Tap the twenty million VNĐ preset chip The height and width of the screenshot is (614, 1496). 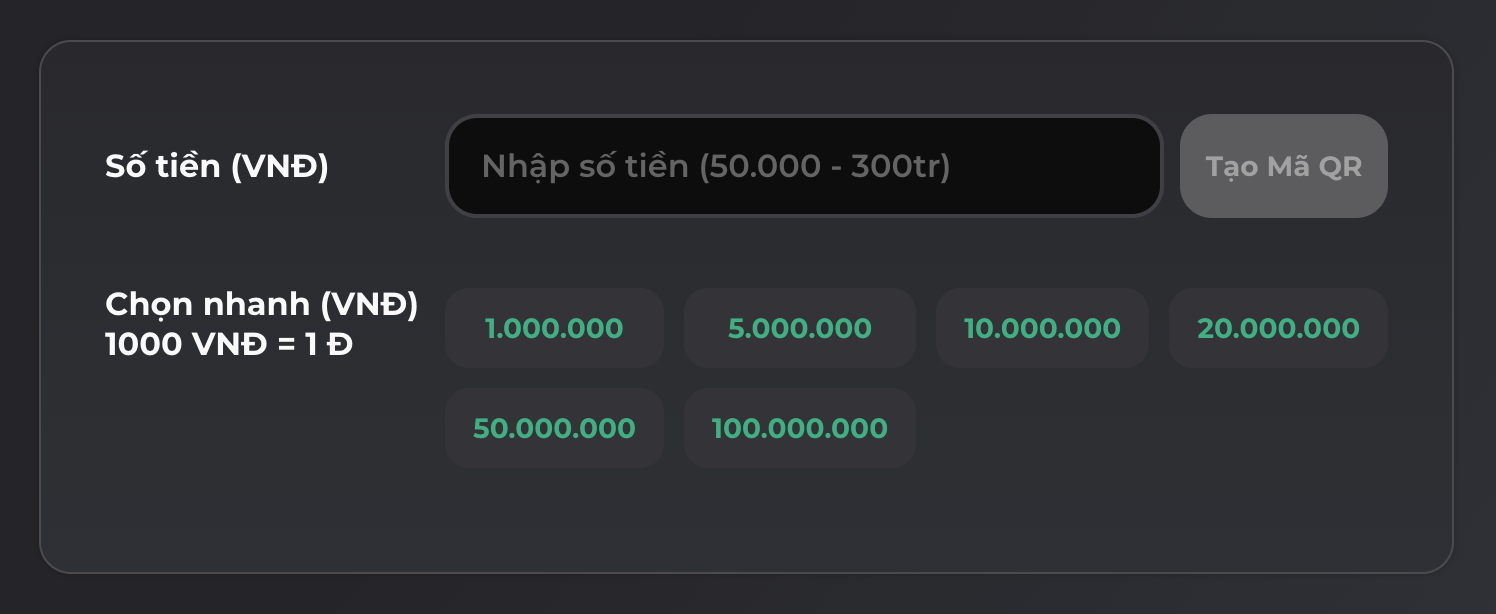click(x=1278, y=328)
